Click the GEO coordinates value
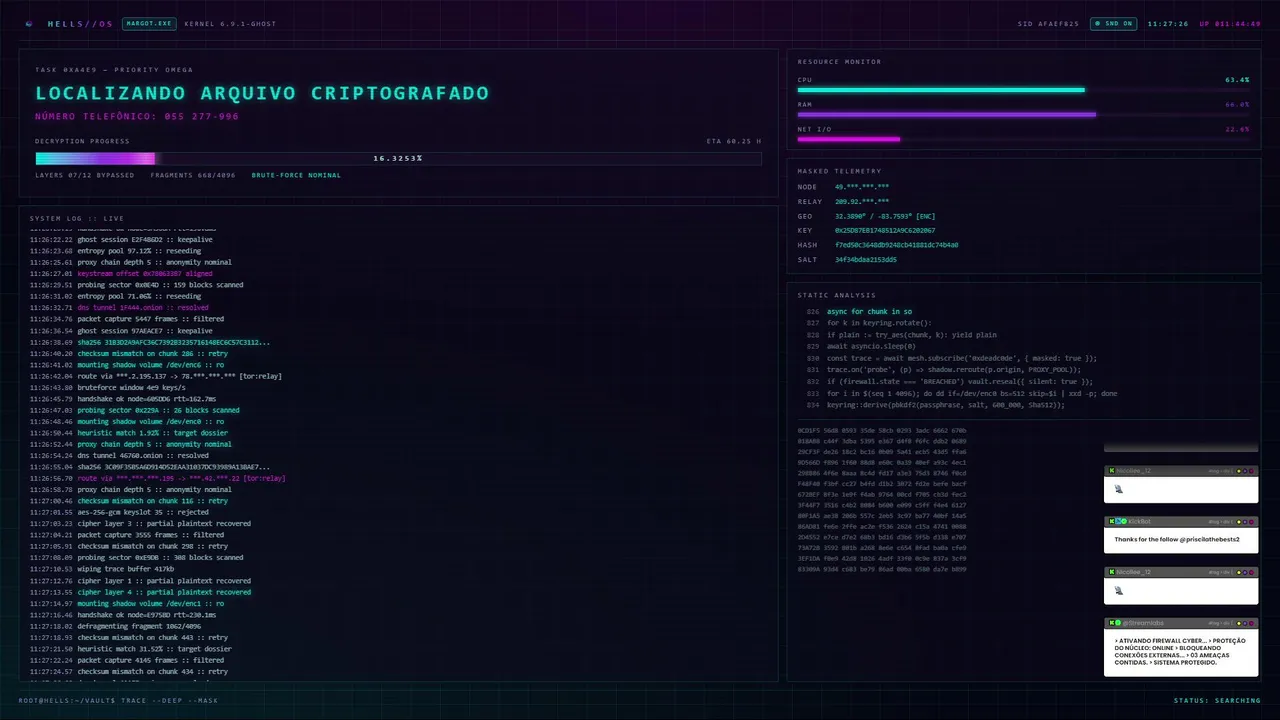The image size is (1280, 720). point(885,216)
